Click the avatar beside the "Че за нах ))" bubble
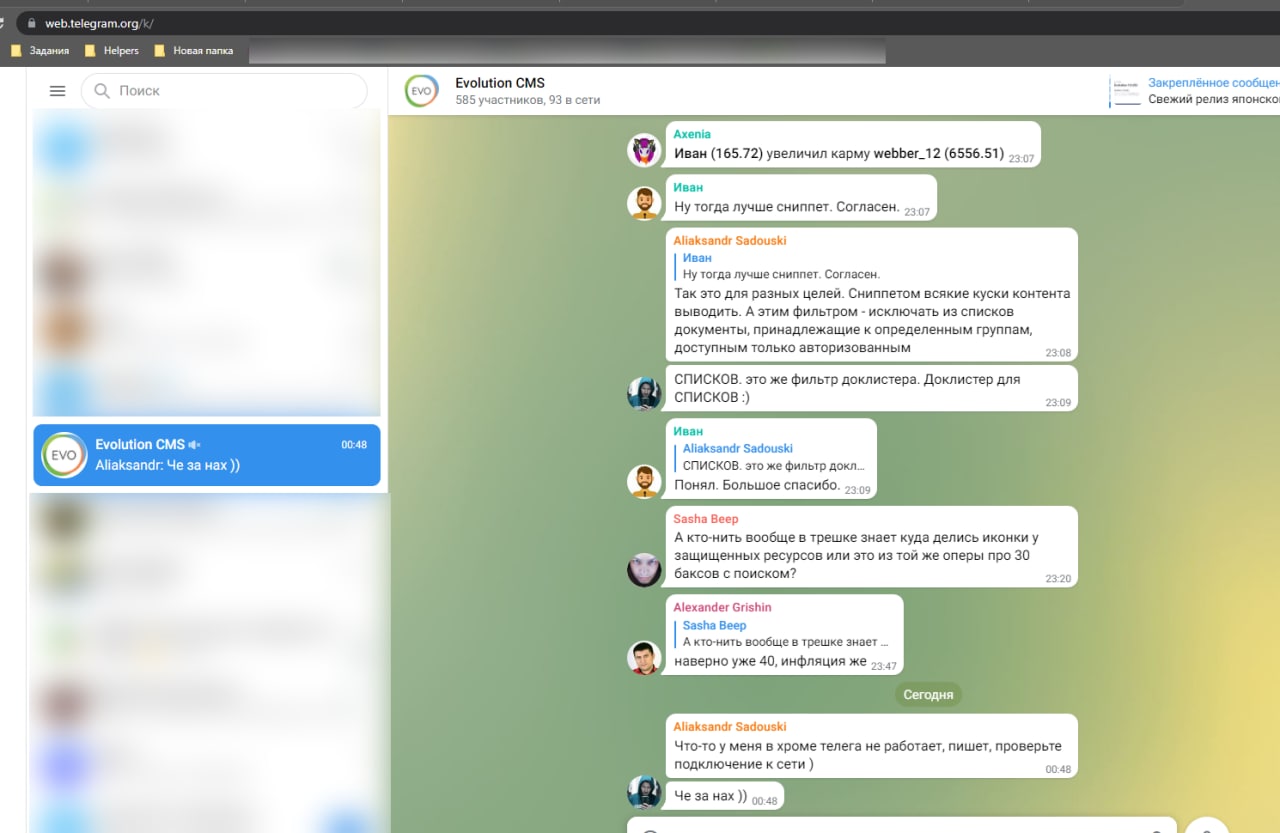The image size is (1280, 833). 644,792
